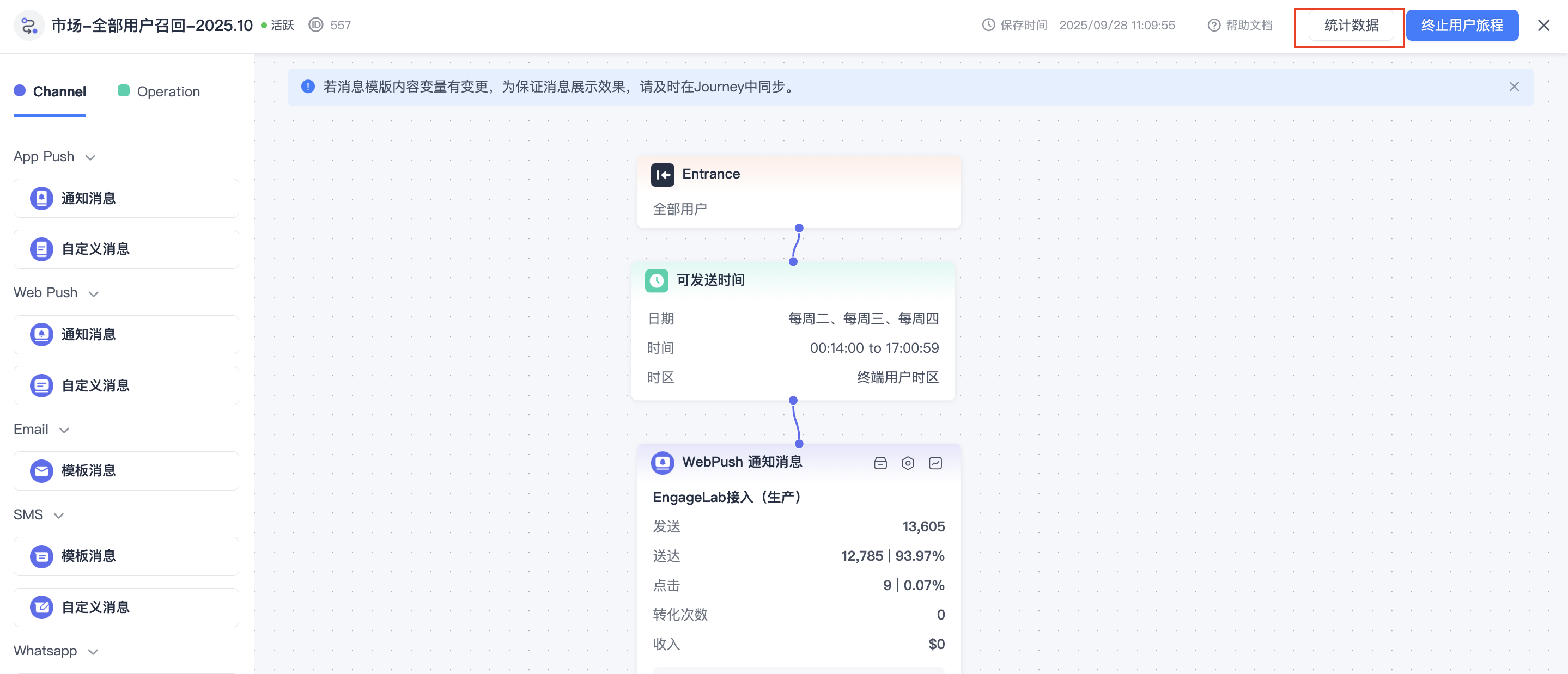
Task: Click the green clock icon on 可发送时间 node
Action: [x=656, y=280]
